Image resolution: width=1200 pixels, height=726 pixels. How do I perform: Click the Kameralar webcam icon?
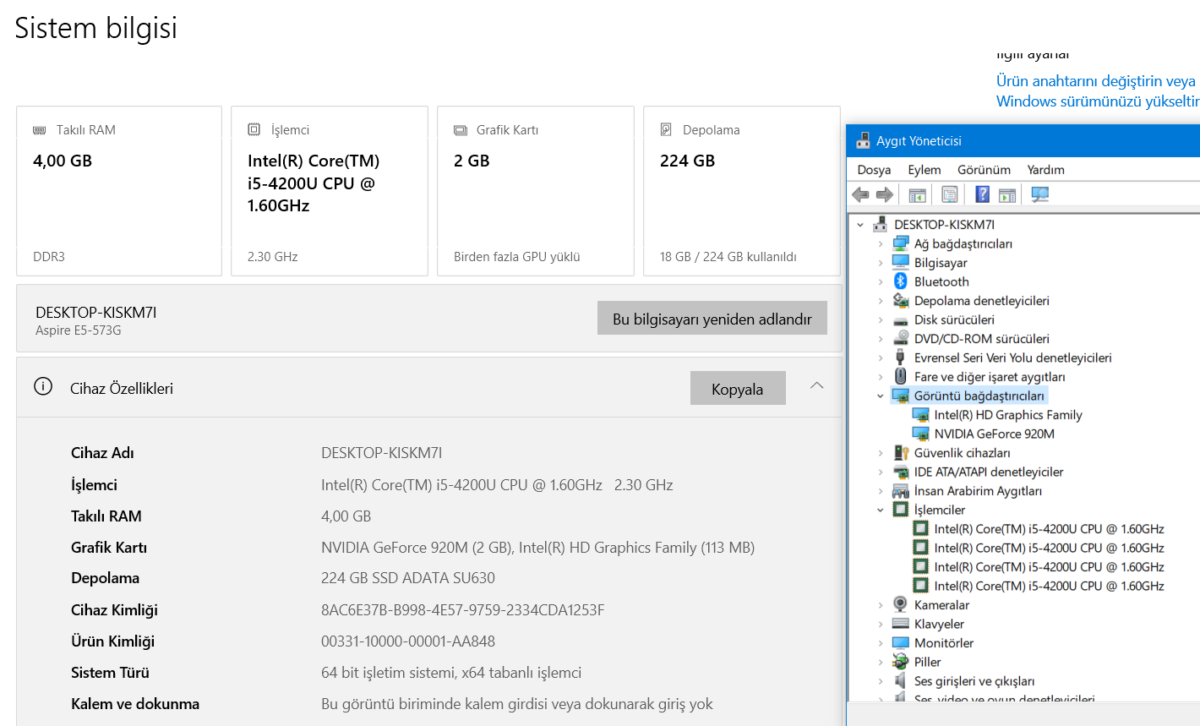point(900,605)
